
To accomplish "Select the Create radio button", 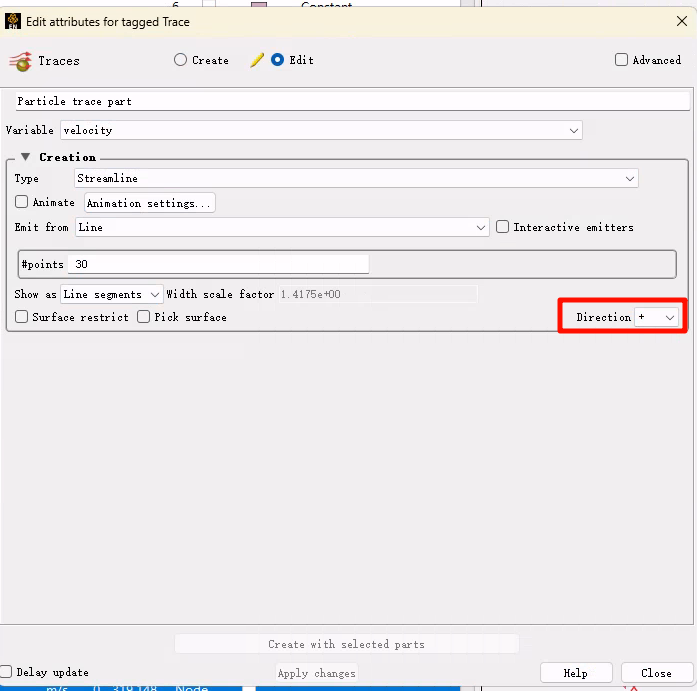I will pos(181,60).
